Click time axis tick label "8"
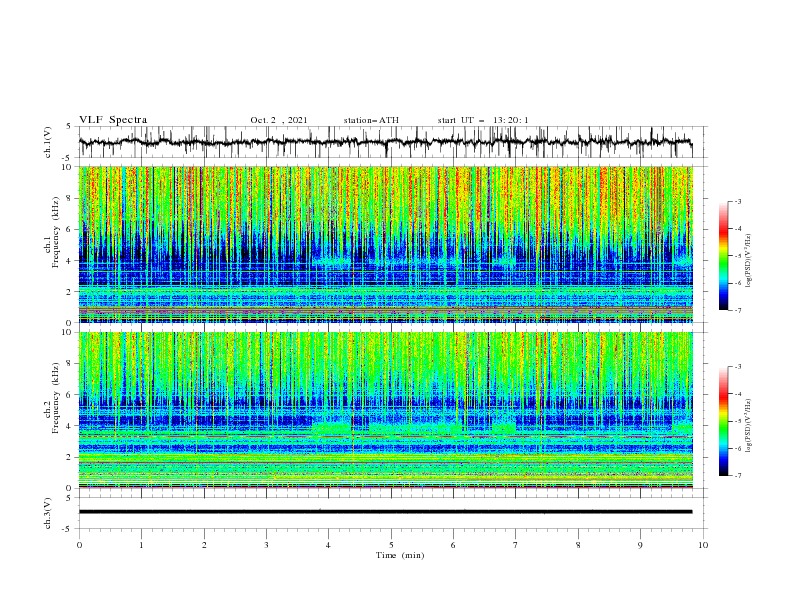Screen dimensions: 792x612 coord(578,545)
